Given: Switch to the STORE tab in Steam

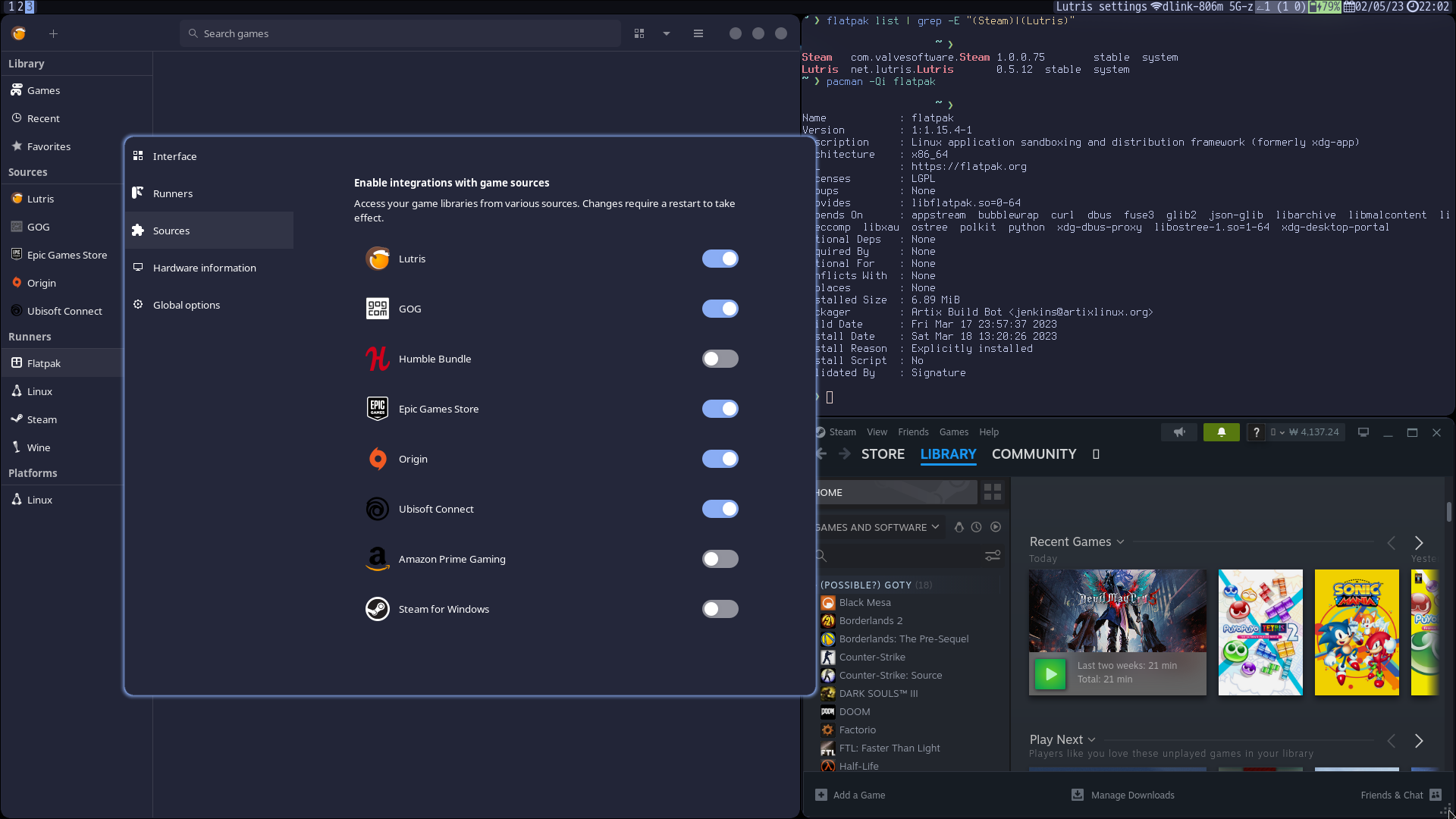Looking at the screenshot, I should click(x=883, y=453).
